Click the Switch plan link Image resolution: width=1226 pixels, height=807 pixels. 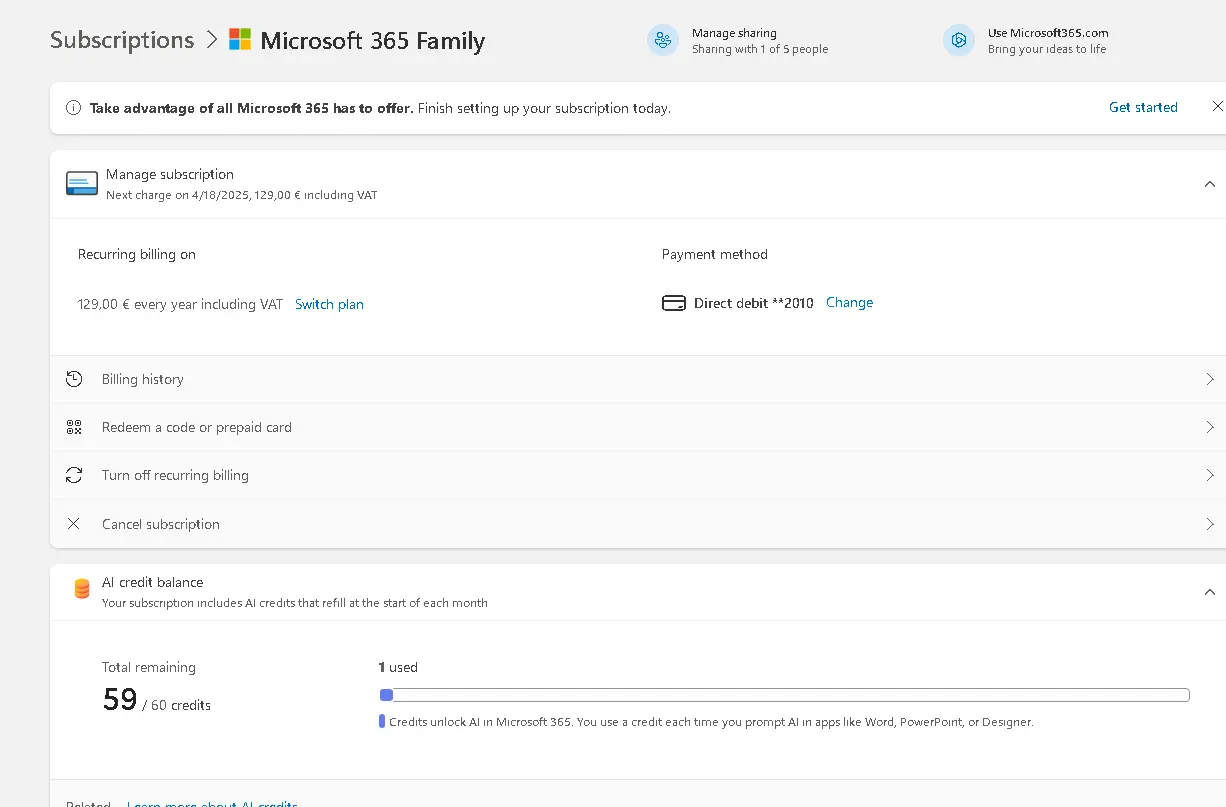point(329,304)
